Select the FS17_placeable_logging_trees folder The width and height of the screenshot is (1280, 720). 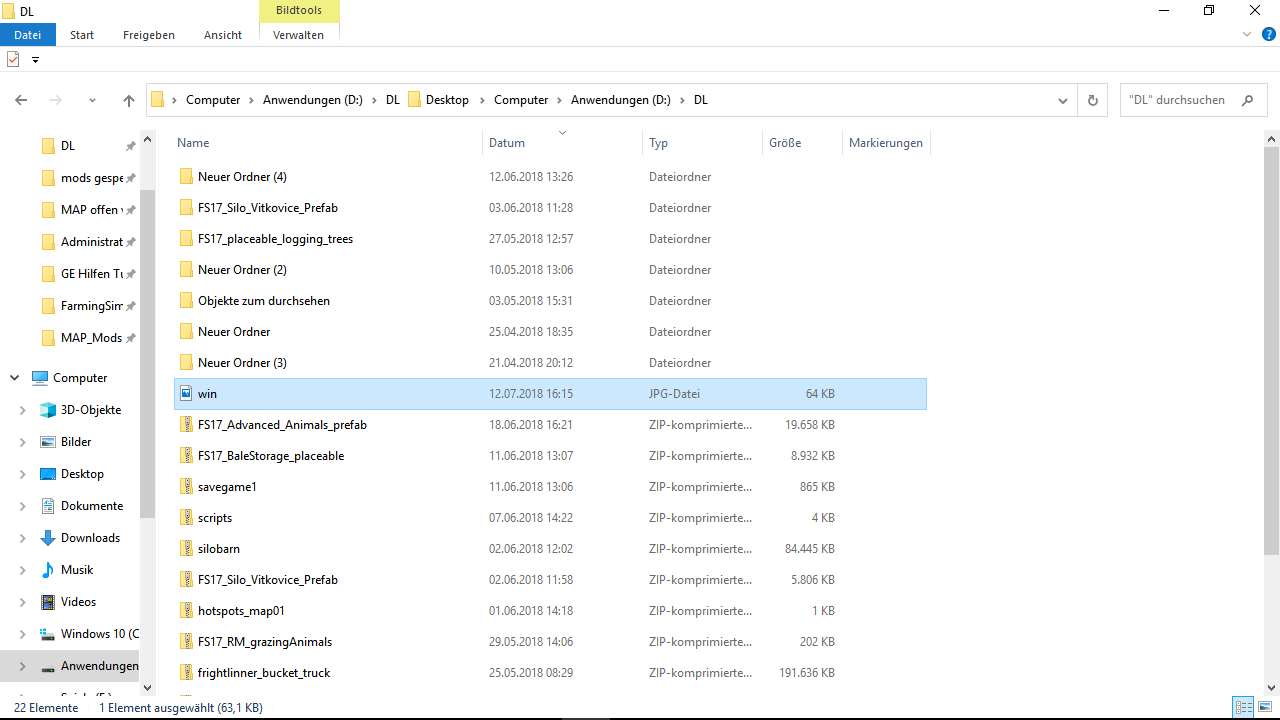(x=550, y=239)
